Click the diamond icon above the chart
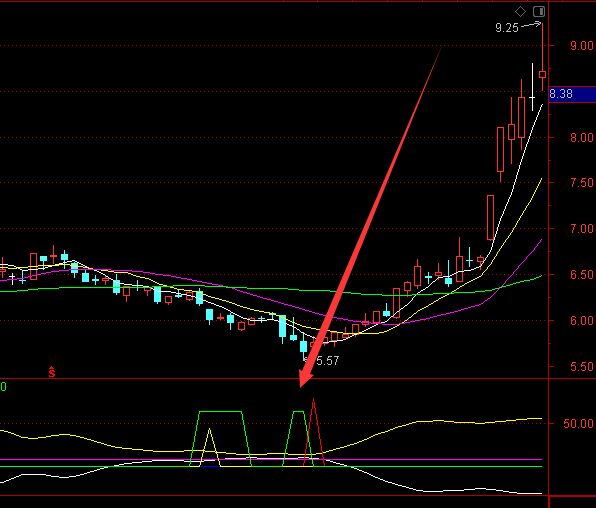The image size is (596, 508). [x=520, y=12]
